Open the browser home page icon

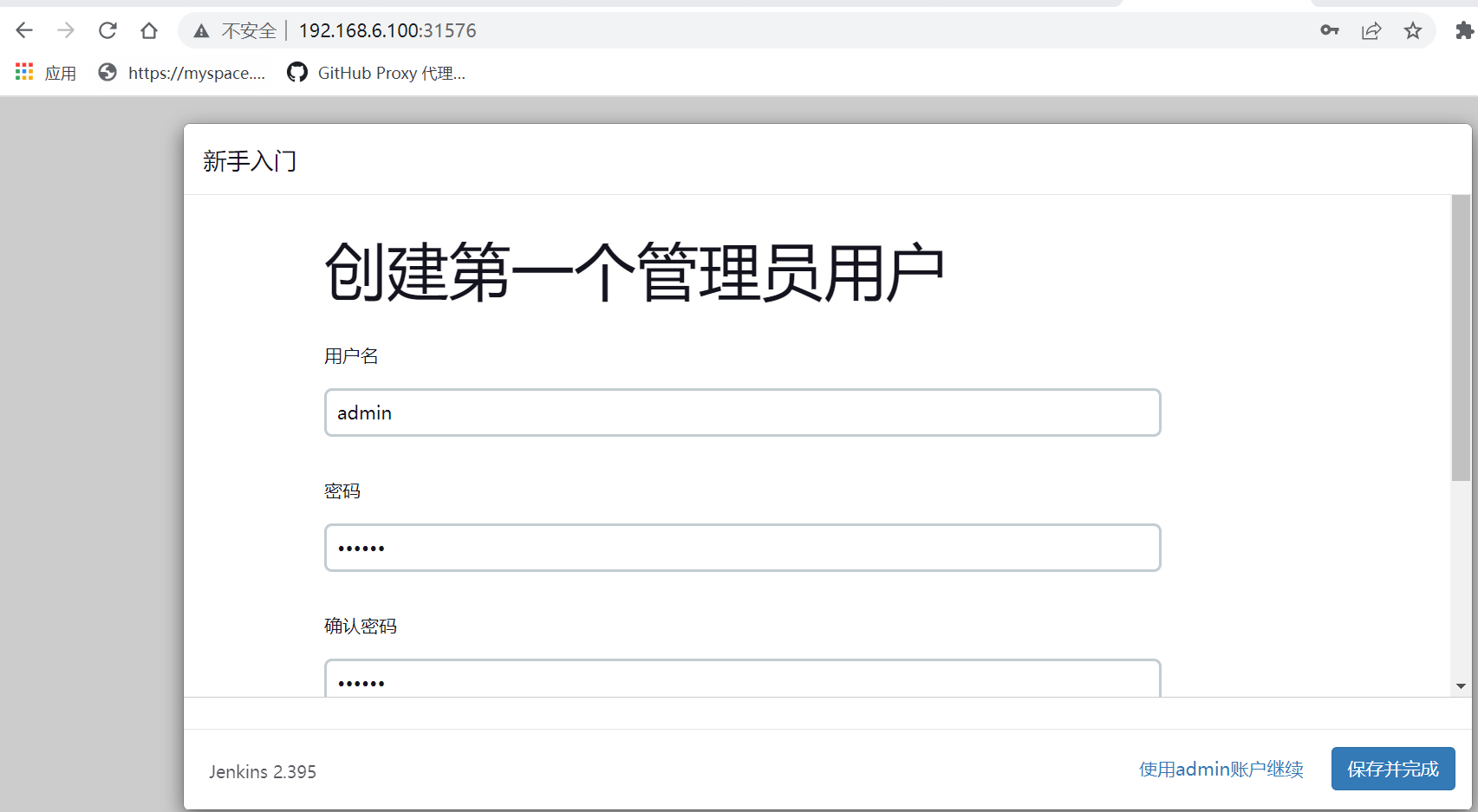(x=149, y=30)
